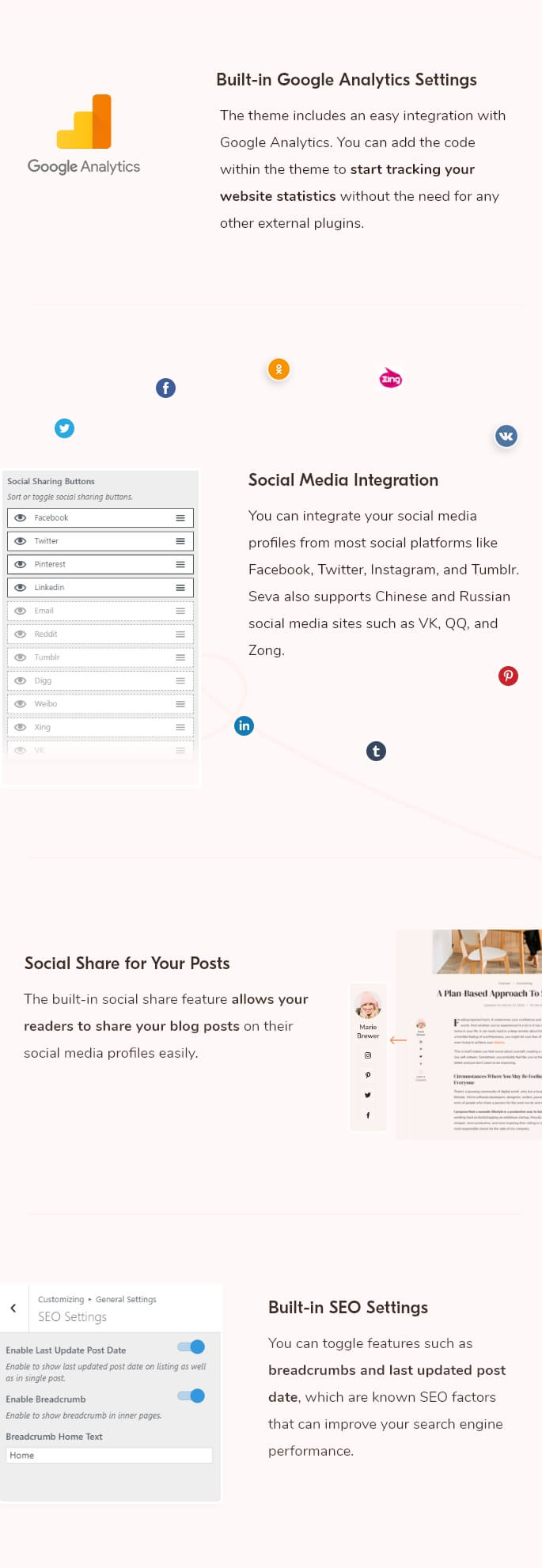Click the orange Odnoklassniki icon
542x1568 pixels.
(x=279, y=369)
